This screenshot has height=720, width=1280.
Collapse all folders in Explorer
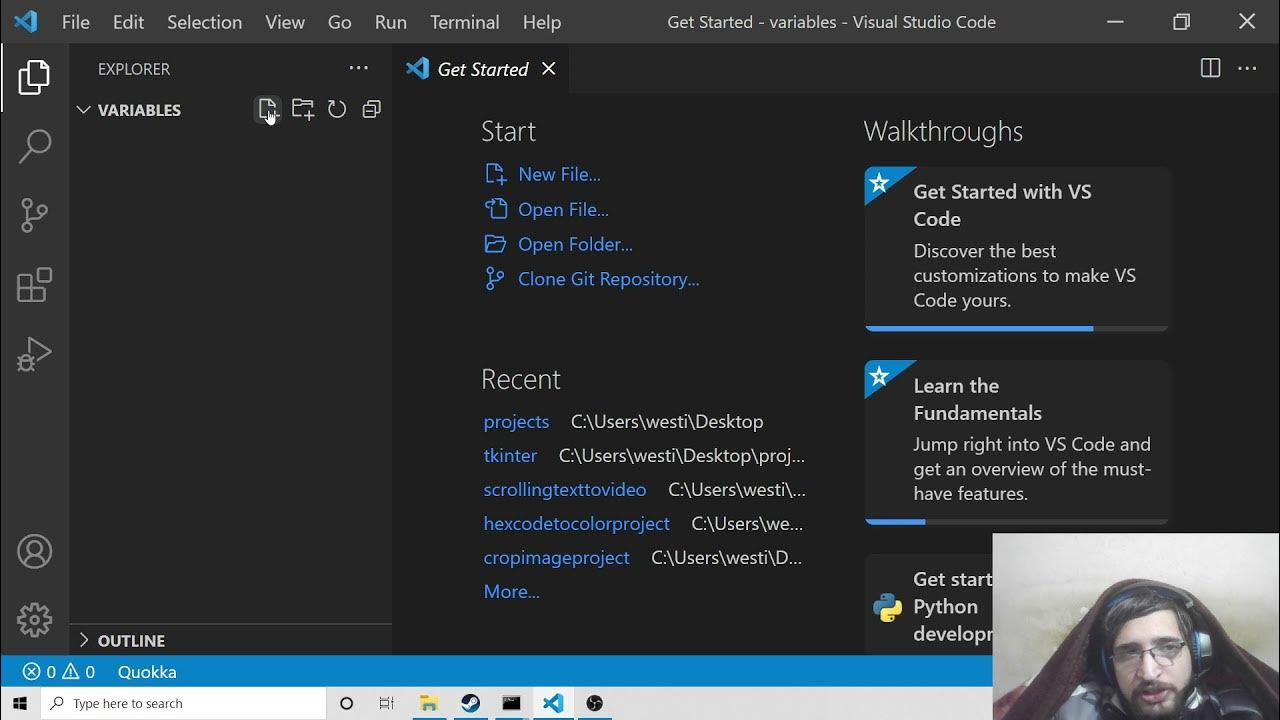pos(371,109)
